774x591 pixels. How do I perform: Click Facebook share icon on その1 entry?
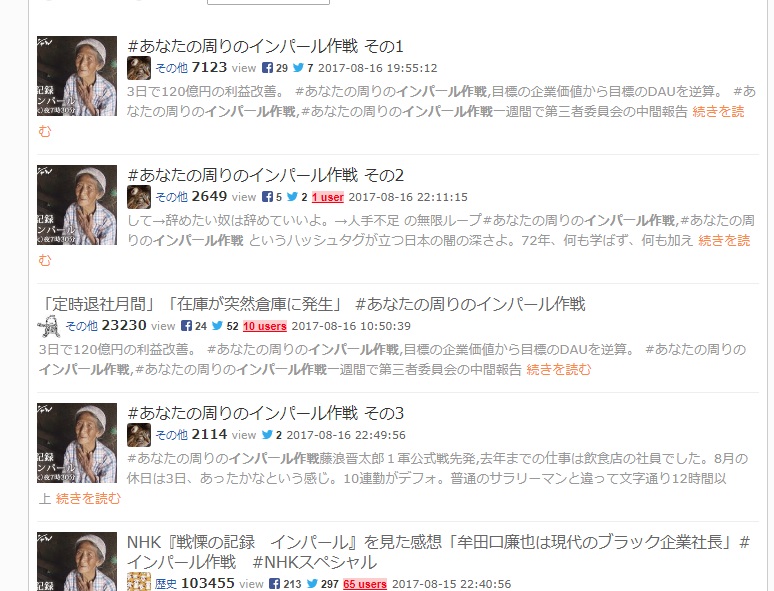[267, 68]
